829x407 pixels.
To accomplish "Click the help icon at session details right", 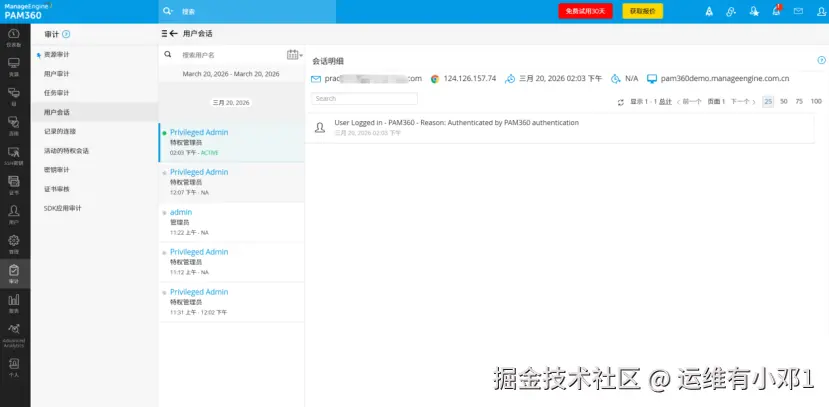I will click(822, 60).
